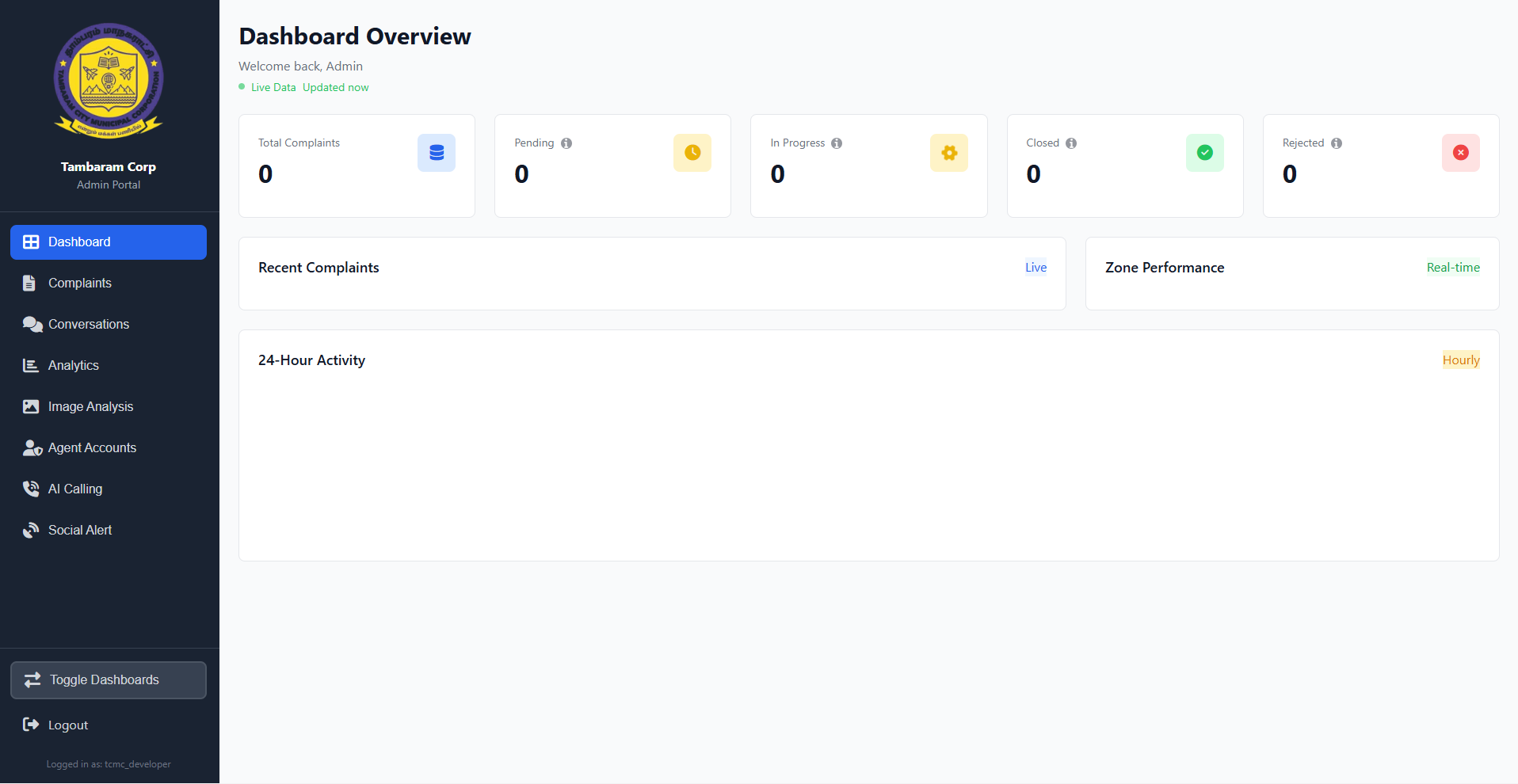
Task: Click the Pending count value
Action: point(521,174)
